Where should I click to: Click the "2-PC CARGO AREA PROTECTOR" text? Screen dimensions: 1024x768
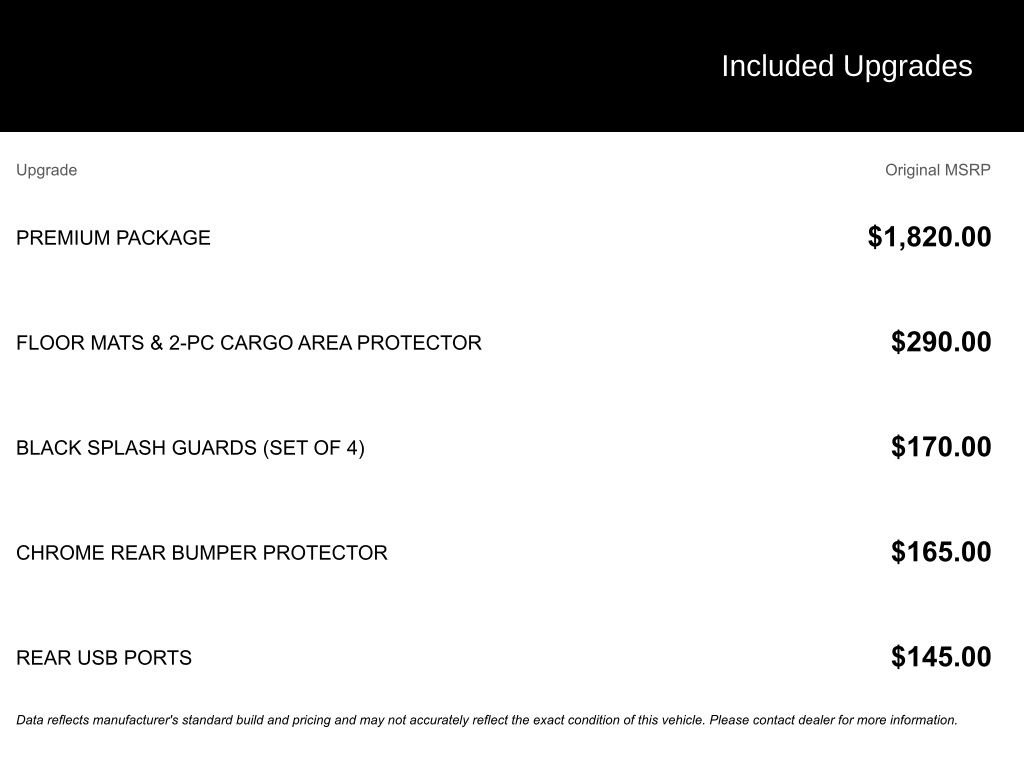point(325,343)
